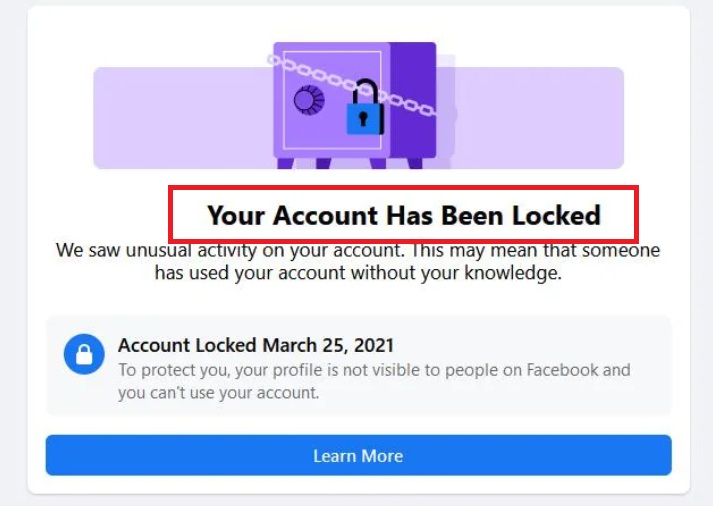This screenshot has width=713, height=506.
Task: Select the 'Your Account Has Been Locked' heading
Action: tap(403, 214)
